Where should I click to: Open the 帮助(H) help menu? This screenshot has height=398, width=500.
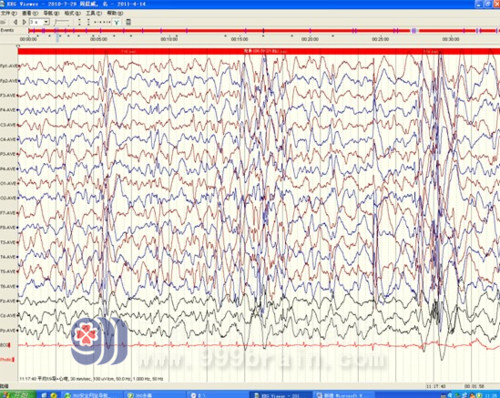(115, 13)
